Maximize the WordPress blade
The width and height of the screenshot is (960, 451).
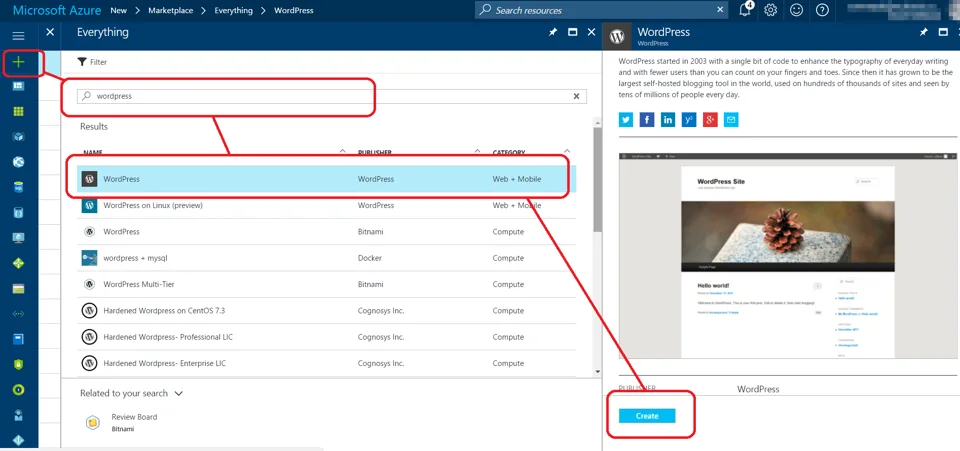pos(943,32)
